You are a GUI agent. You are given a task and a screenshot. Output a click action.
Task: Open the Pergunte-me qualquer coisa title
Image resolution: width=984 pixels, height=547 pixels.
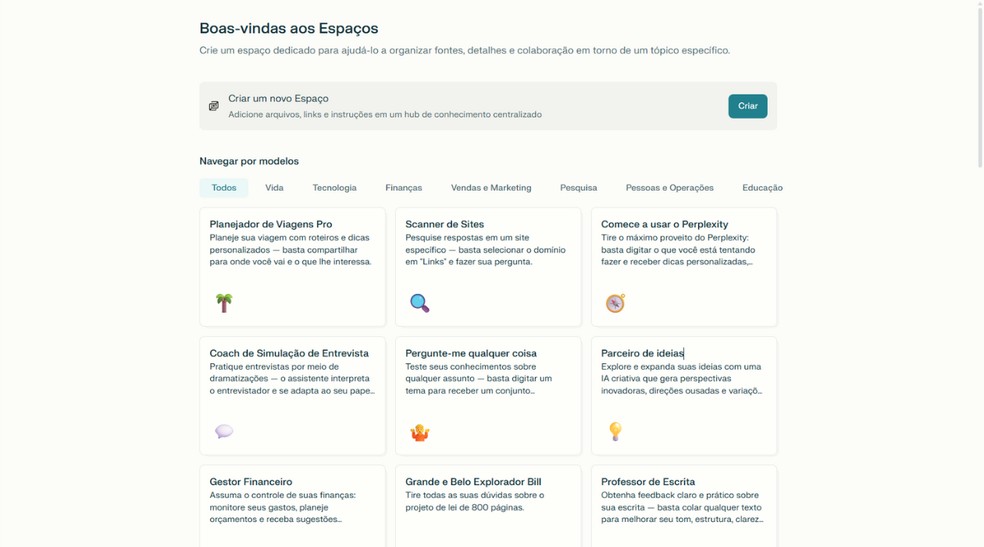(x=471, y=353)
